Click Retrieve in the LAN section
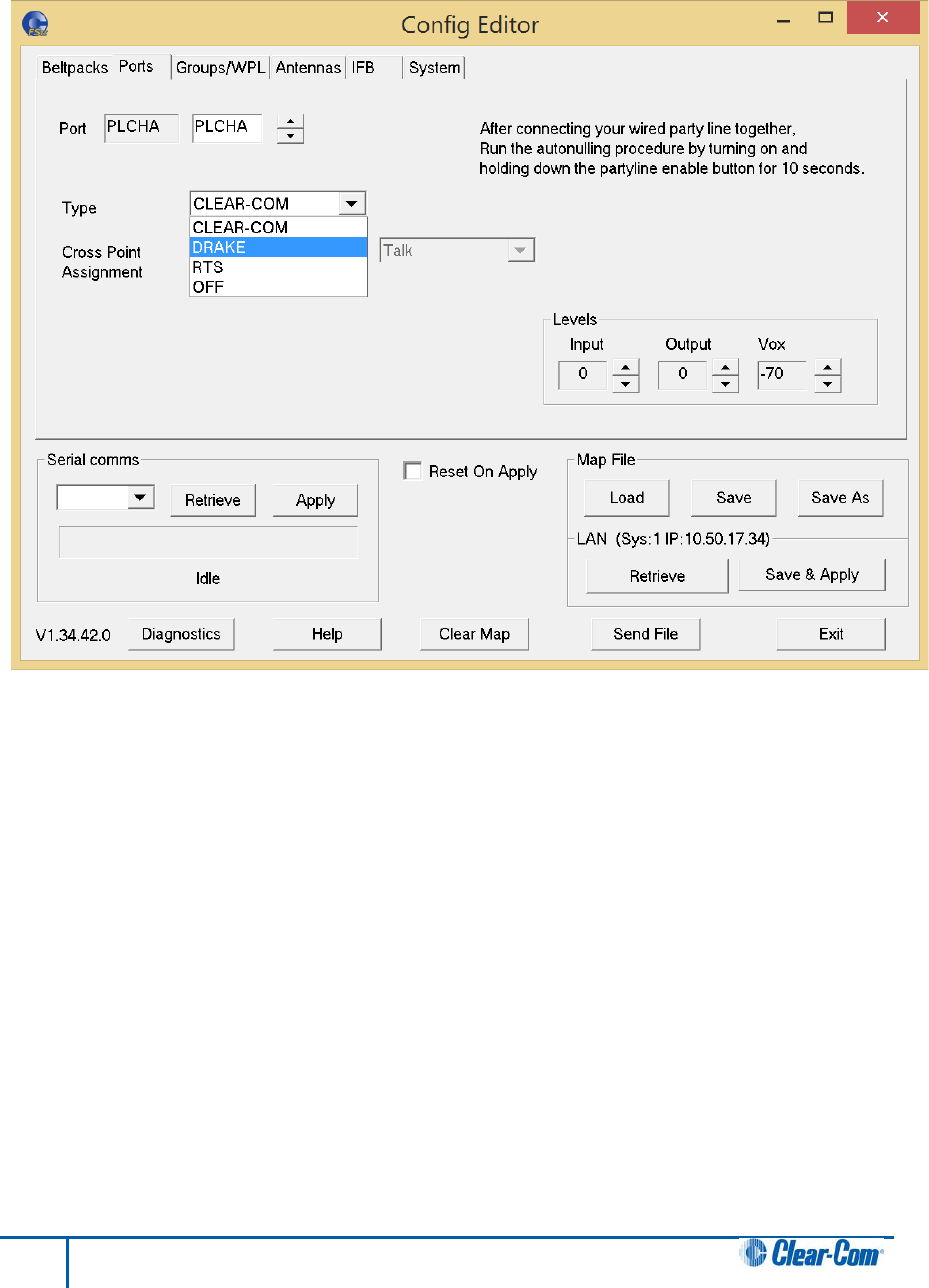This screenshot has height=1288, width=929. (x=657, y=576)
